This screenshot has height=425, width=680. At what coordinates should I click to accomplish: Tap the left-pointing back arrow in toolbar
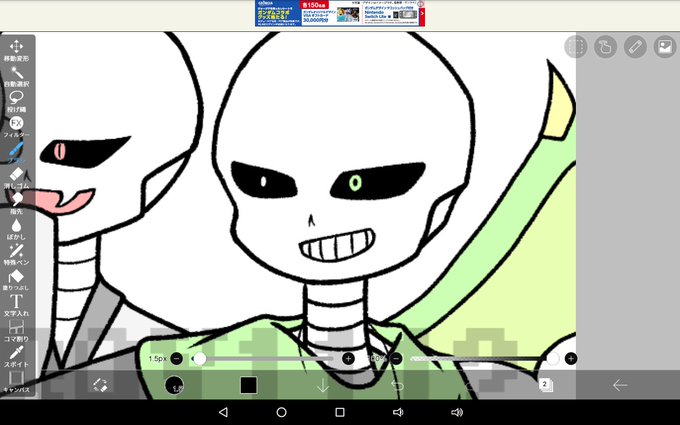coord(620,385)
